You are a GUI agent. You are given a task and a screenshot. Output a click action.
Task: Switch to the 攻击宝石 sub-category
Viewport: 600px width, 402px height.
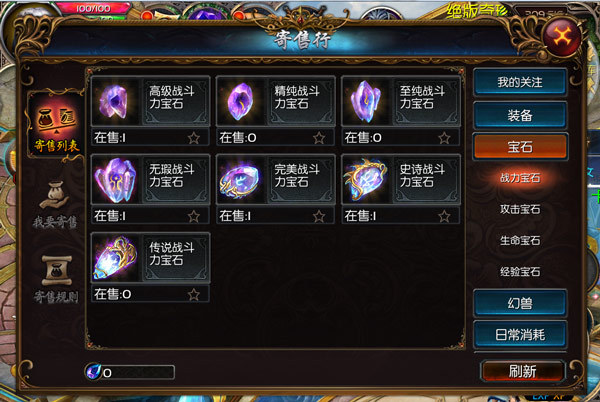520,209
